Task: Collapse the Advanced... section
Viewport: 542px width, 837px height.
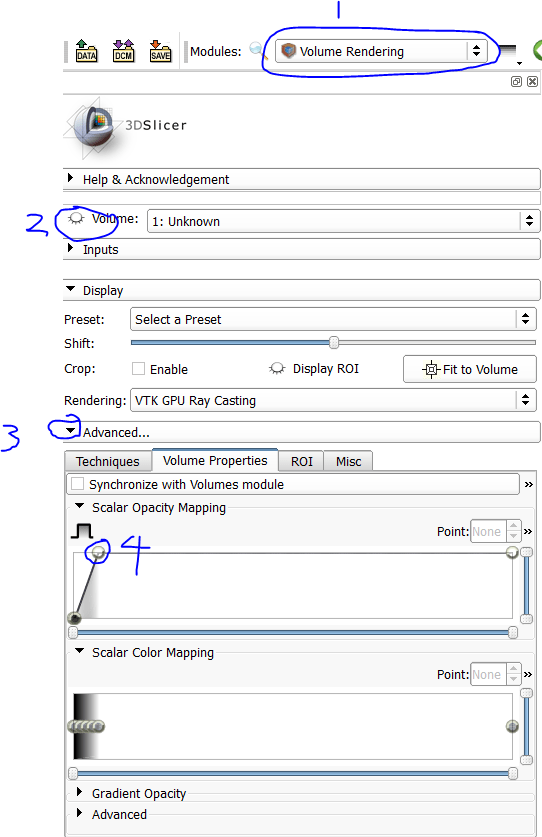Action: (302, 432)
